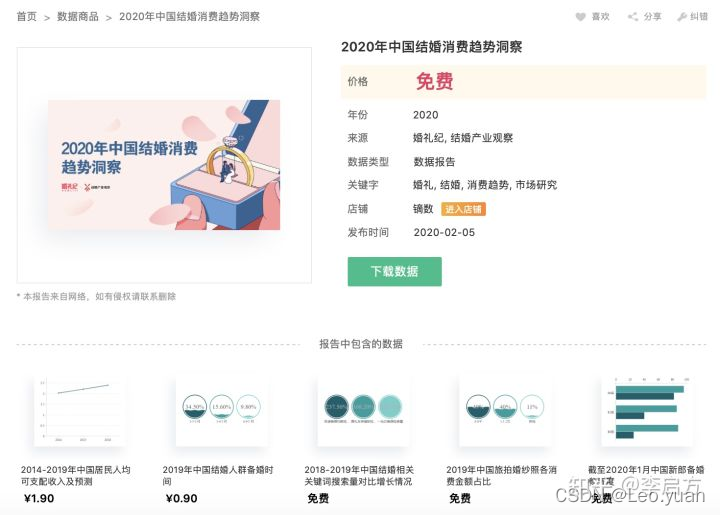This screenshot has width=720, height=515.
Task: Open 数据商品 breadcrumb link
Action: (78, 17)
